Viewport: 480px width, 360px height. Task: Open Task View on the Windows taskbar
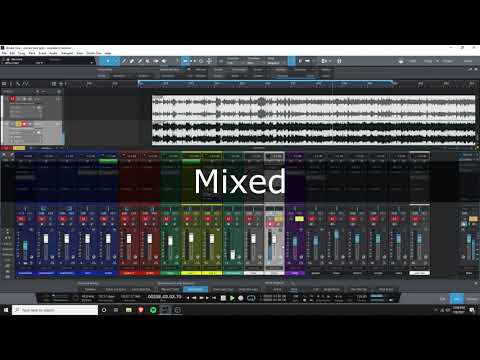click(116, 310)
